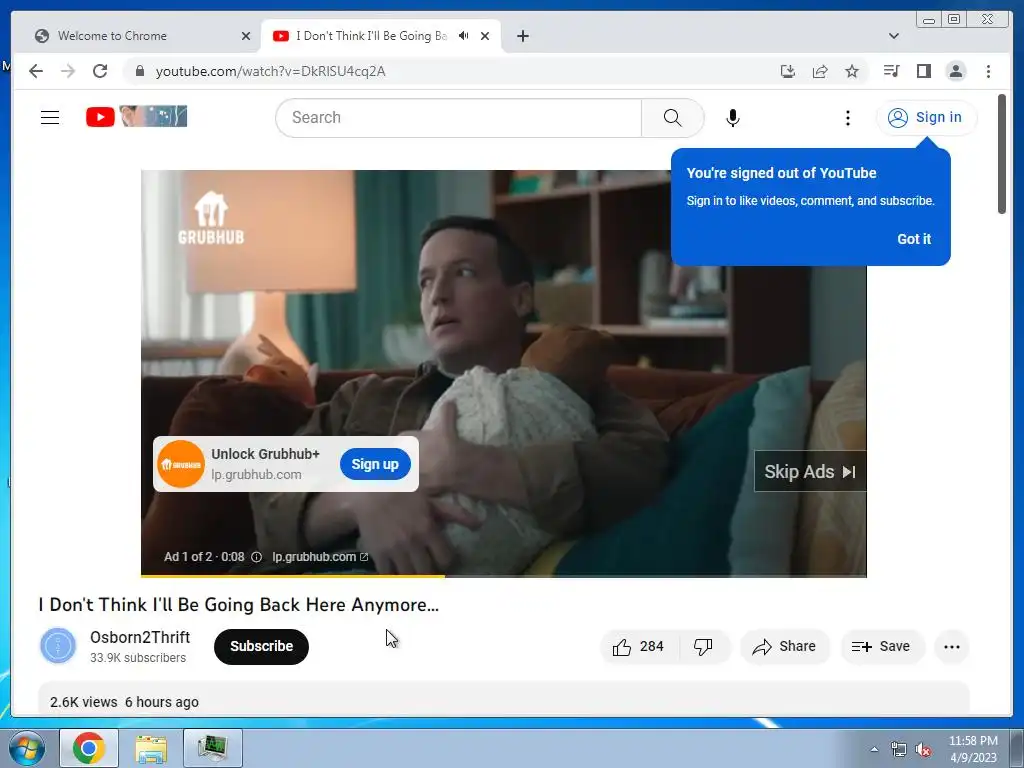The width and height of the screenshot is (1024, 768).
Task: Click the video title text
Action: 239,605
